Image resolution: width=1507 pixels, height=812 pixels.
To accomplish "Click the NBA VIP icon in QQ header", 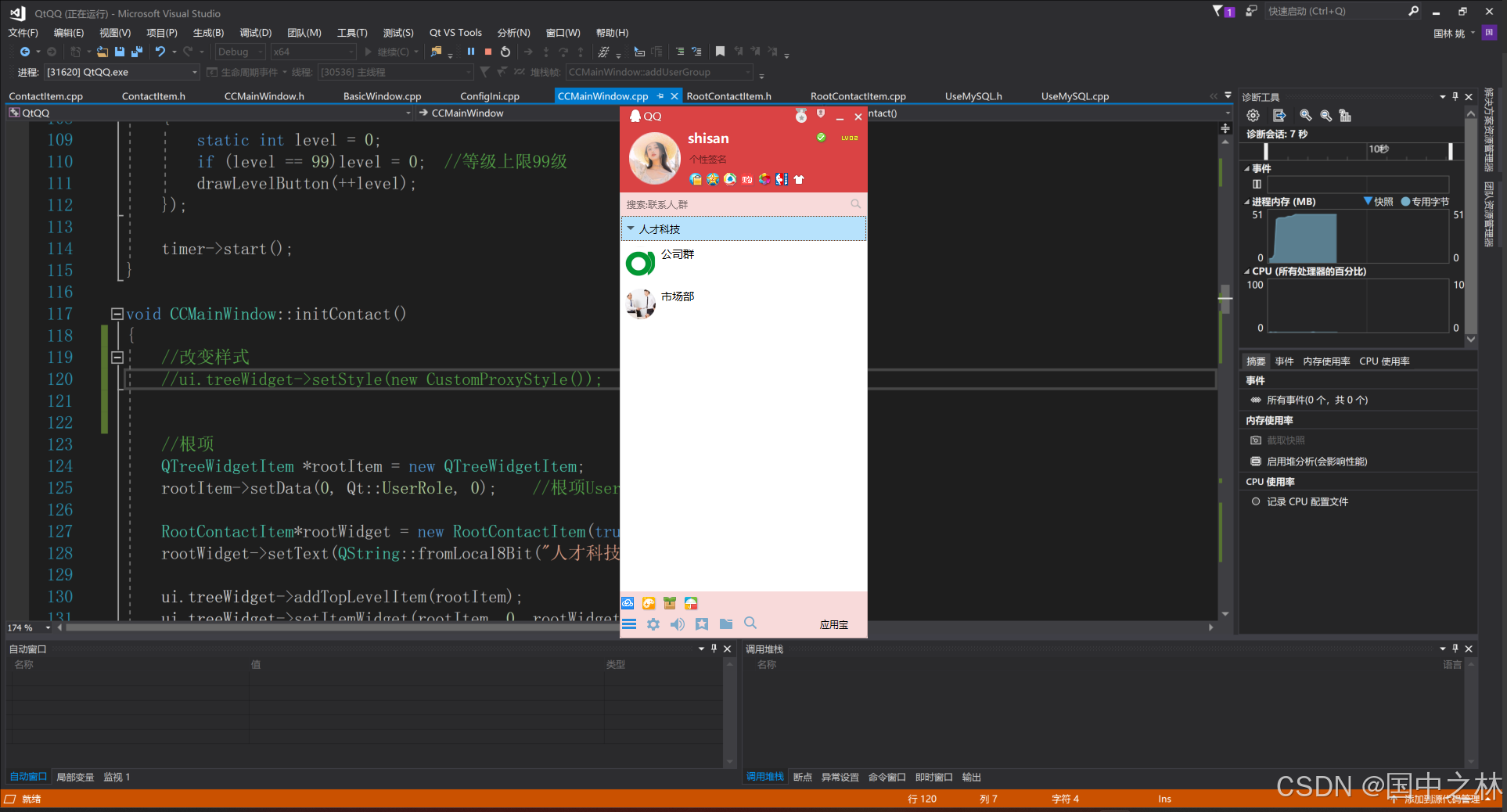I will [782, 179].
